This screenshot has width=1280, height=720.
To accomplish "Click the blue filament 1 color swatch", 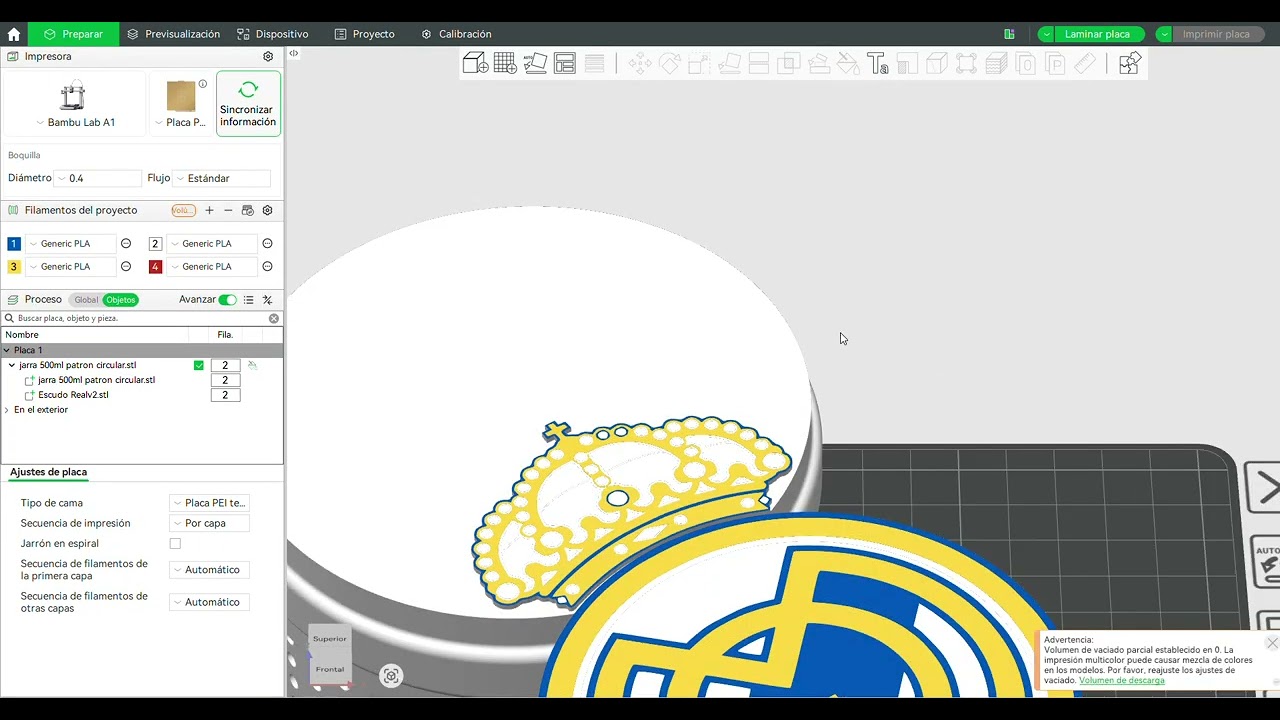I will pos(14,244).
